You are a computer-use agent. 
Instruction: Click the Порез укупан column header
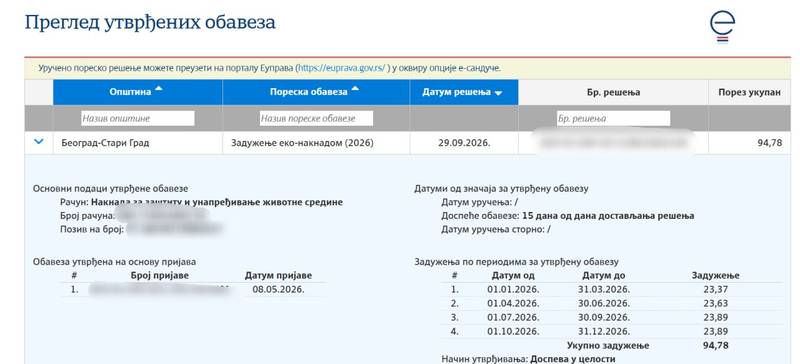tap(749, 92)
